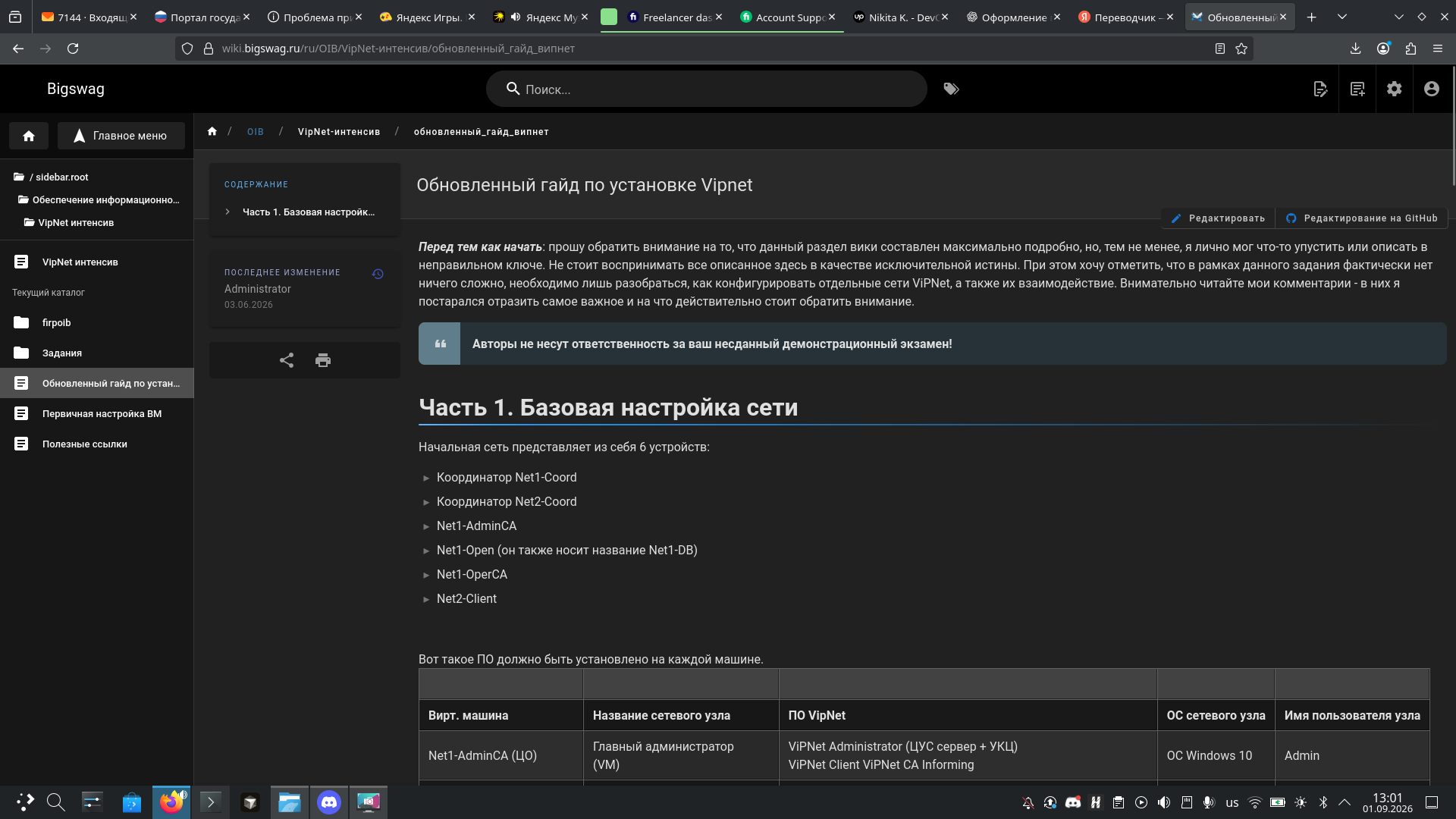
Task: Open Задания folder in sidebar
Action: [x=97, y=353]
